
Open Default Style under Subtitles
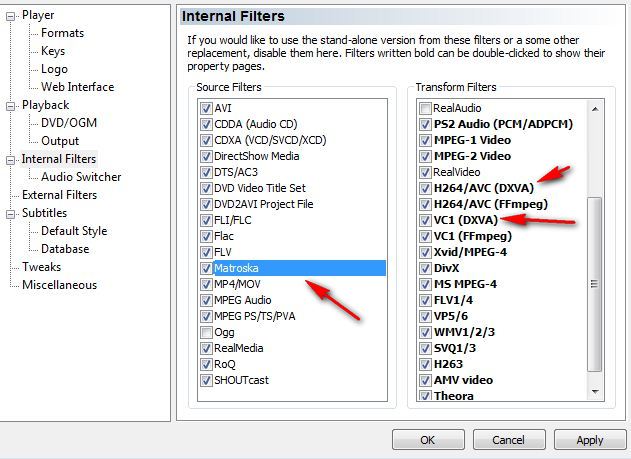74,231
